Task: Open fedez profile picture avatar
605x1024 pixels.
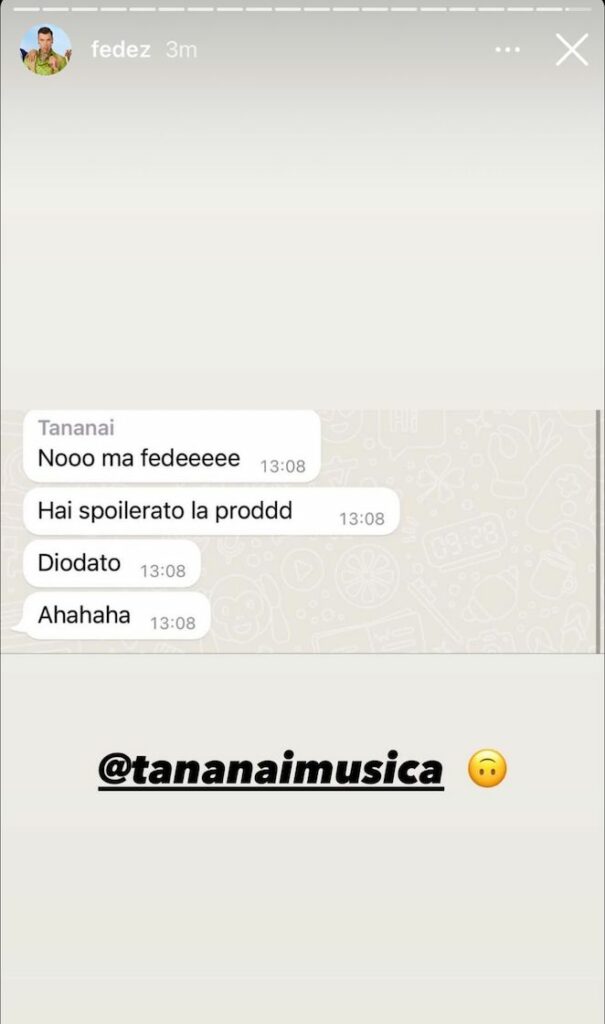Action: coord(46,50)
